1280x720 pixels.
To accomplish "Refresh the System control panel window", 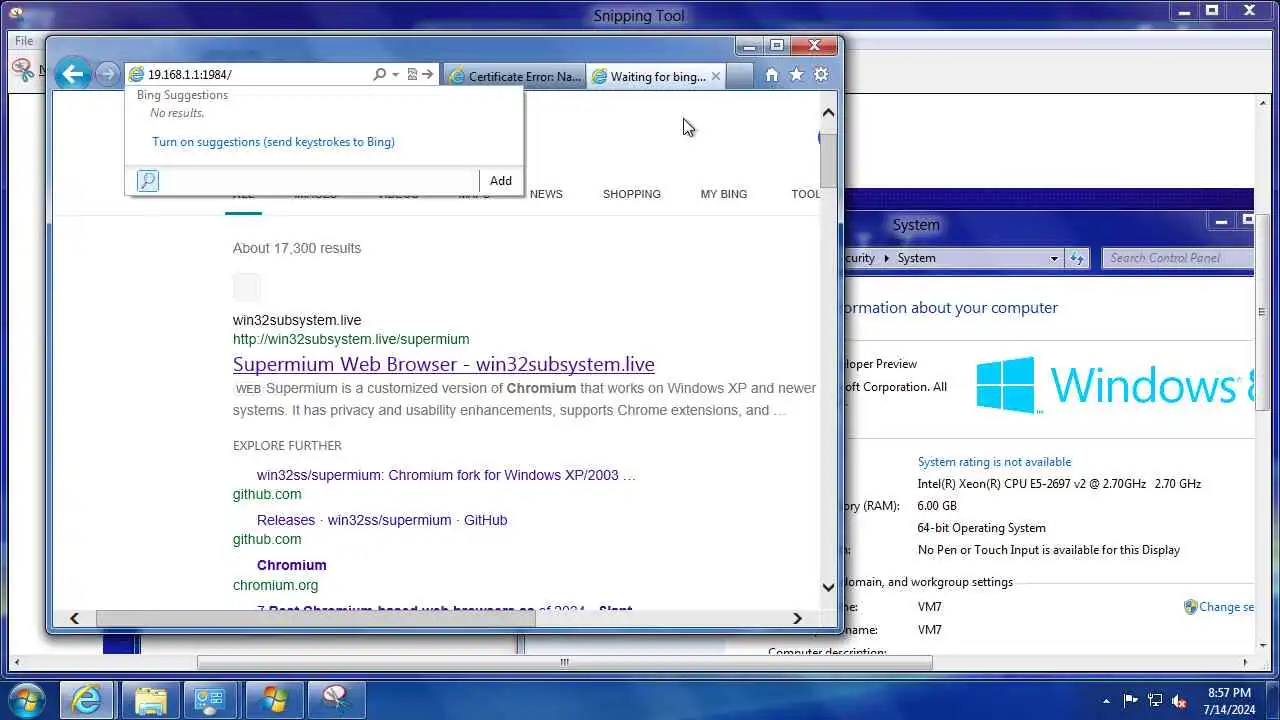I will point(1077,258).
